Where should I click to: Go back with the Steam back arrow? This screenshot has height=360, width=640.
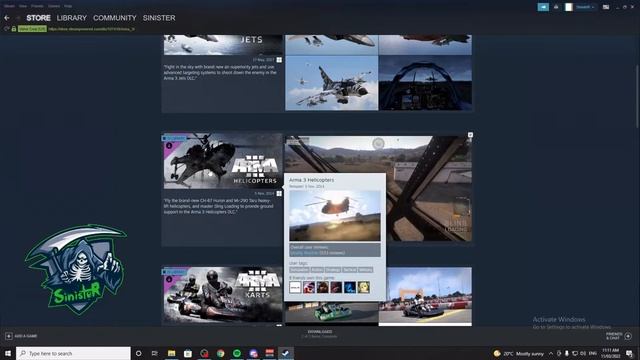click(7, 18)
